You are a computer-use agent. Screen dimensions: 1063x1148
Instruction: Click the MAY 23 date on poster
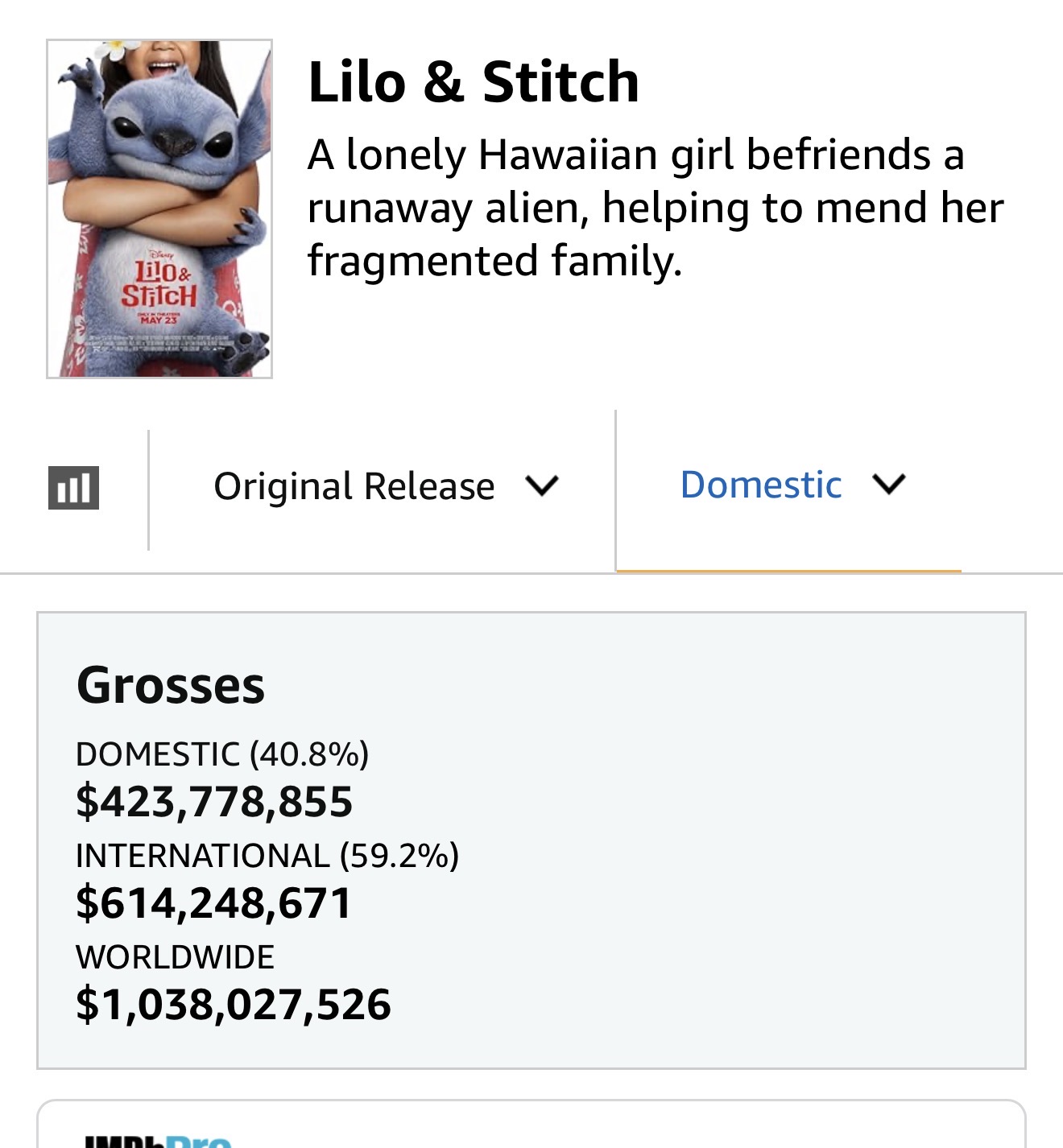point(159,320)
